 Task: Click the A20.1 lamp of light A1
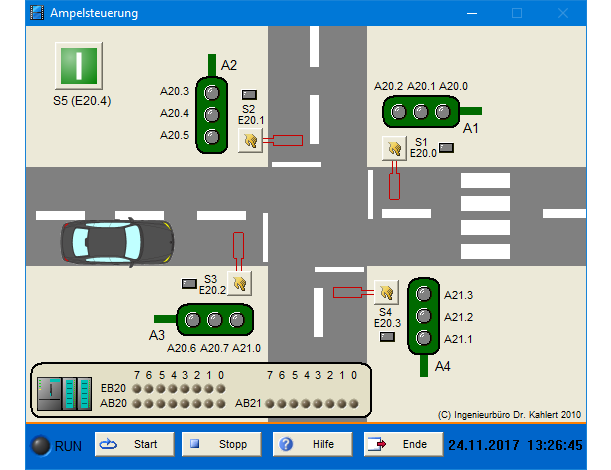tap(420, 112)
